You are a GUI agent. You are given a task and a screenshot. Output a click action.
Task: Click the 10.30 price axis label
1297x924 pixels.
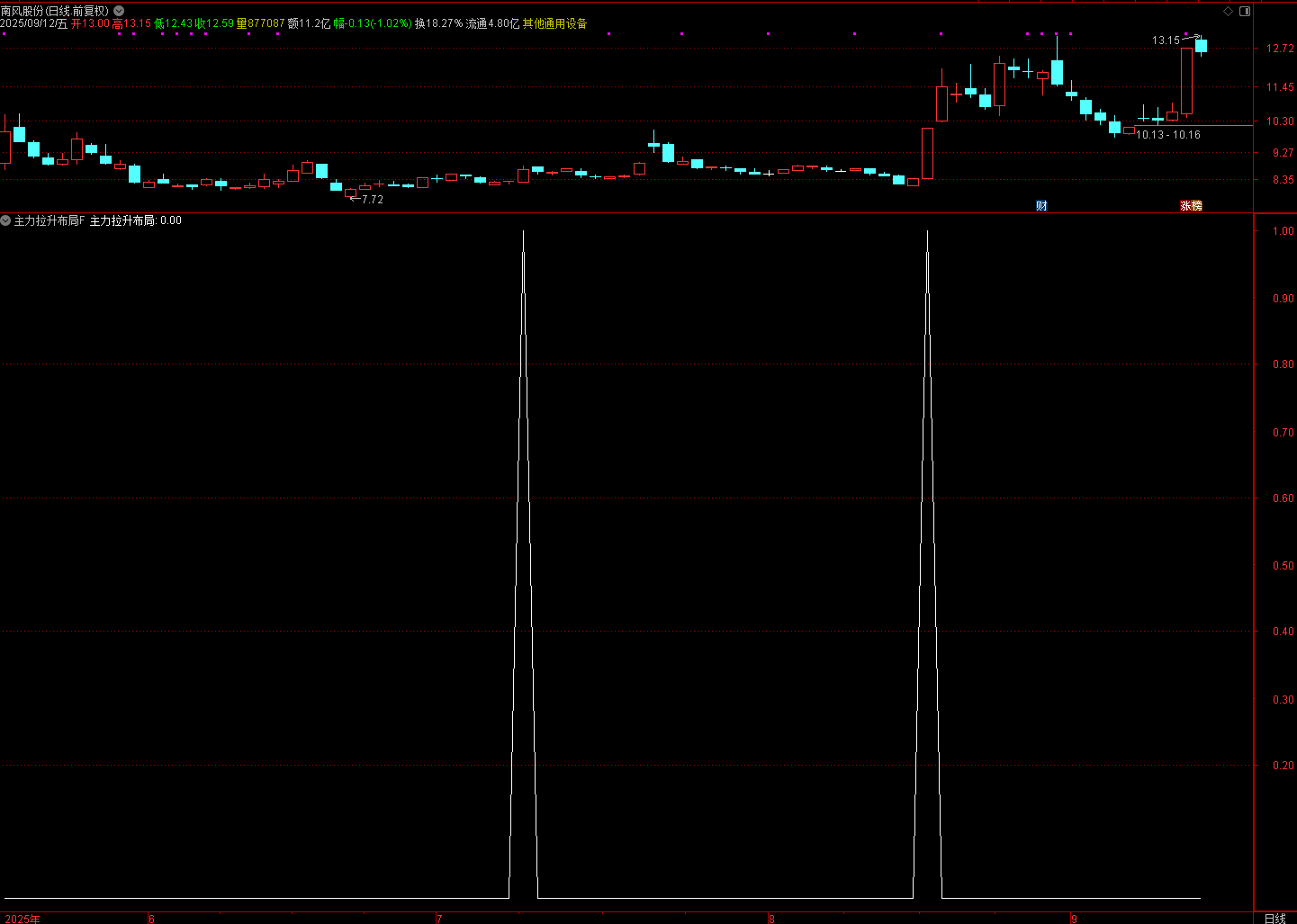[x=1280, y=121]
